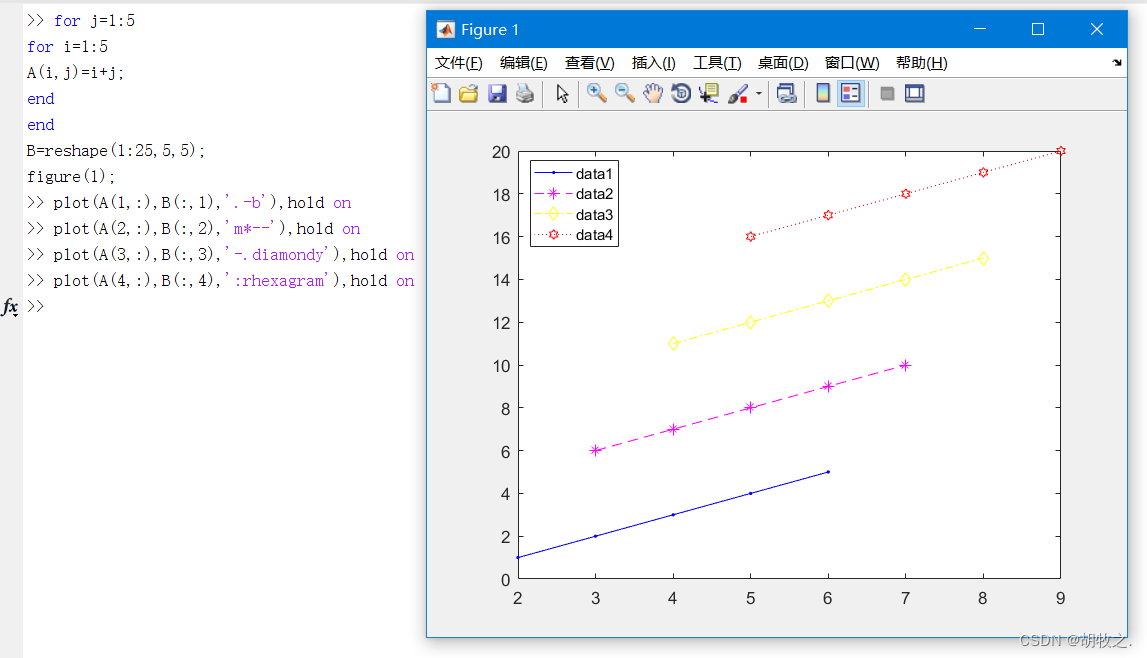Close the Figure 1 window
This screenshot has height=658, width=1147.
[1097, 29]
